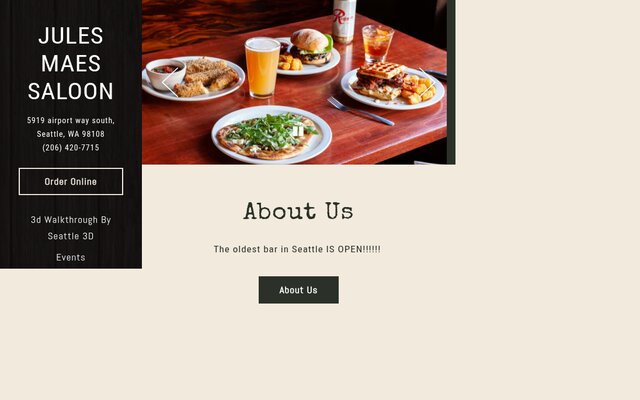The width and height of the screenshot is (640, 400).
Task: Click the waffle sandwich plate in photo
Action: [392, 86]
